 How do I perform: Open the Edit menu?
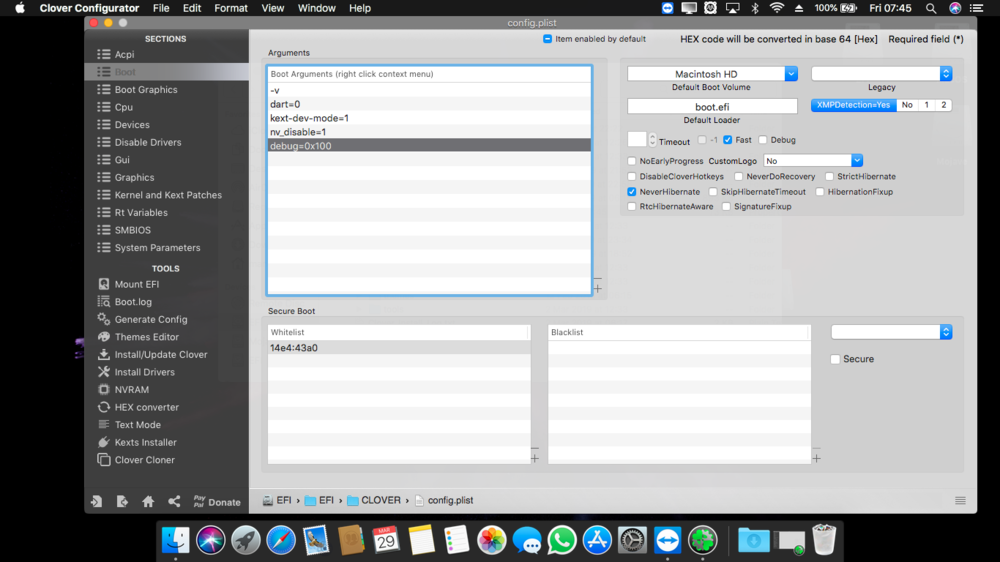pyautogui.click(x=191, y=8)
